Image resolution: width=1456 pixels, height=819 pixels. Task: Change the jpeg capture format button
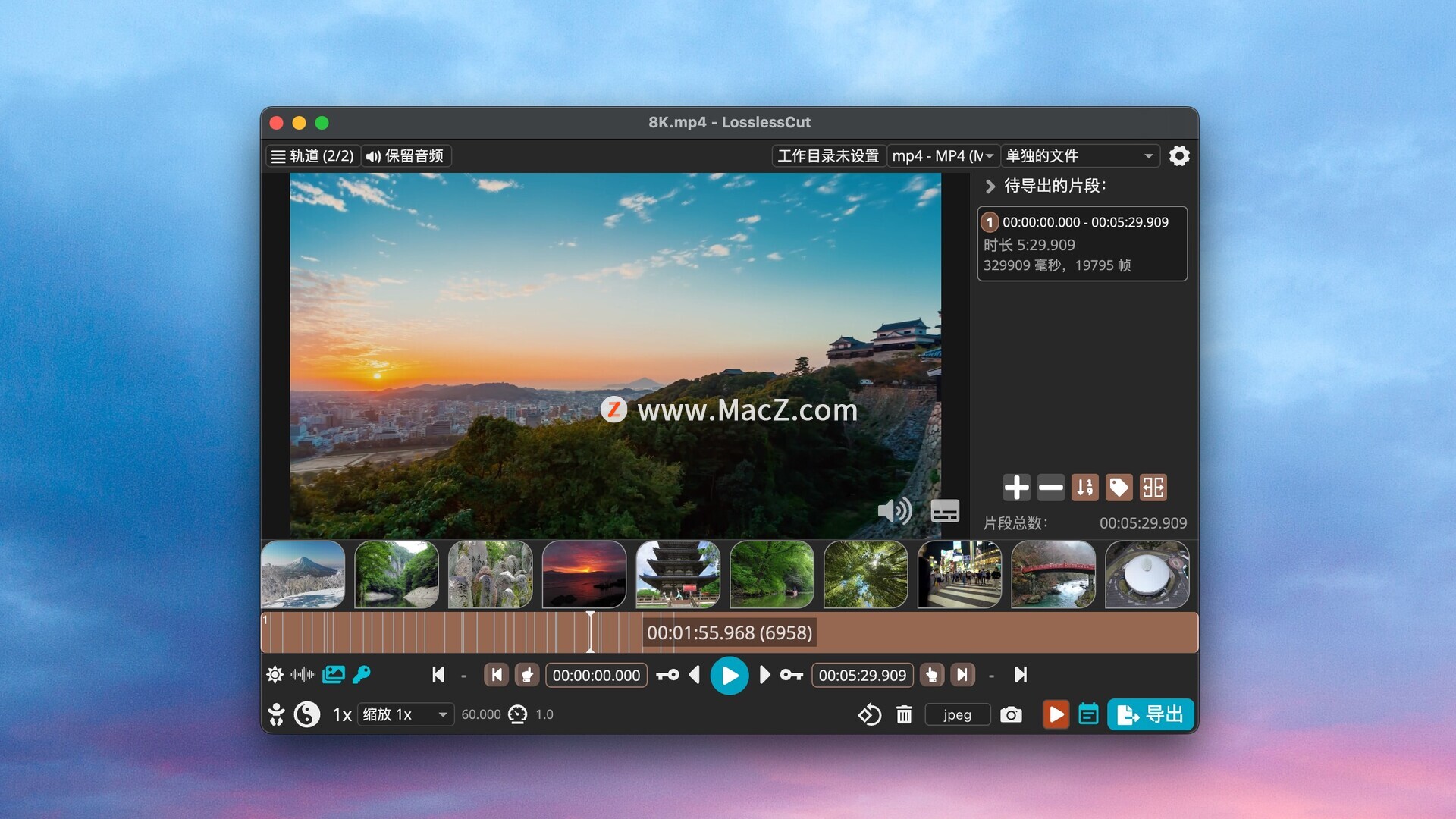[x=957, y=714]
